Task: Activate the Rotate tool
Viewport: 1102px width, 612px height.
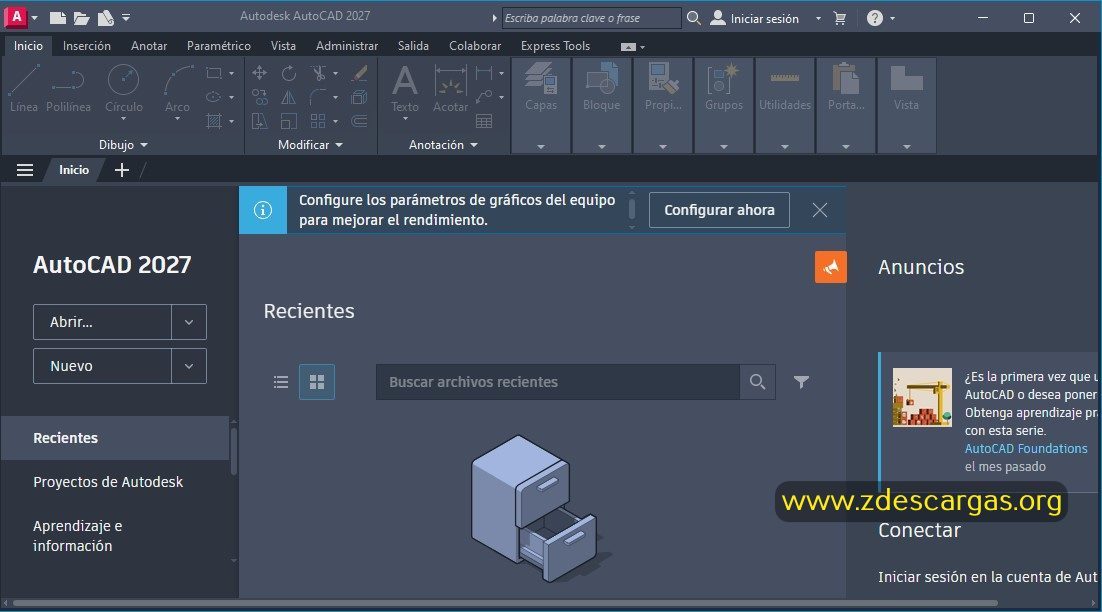Action: coord(289,73)
